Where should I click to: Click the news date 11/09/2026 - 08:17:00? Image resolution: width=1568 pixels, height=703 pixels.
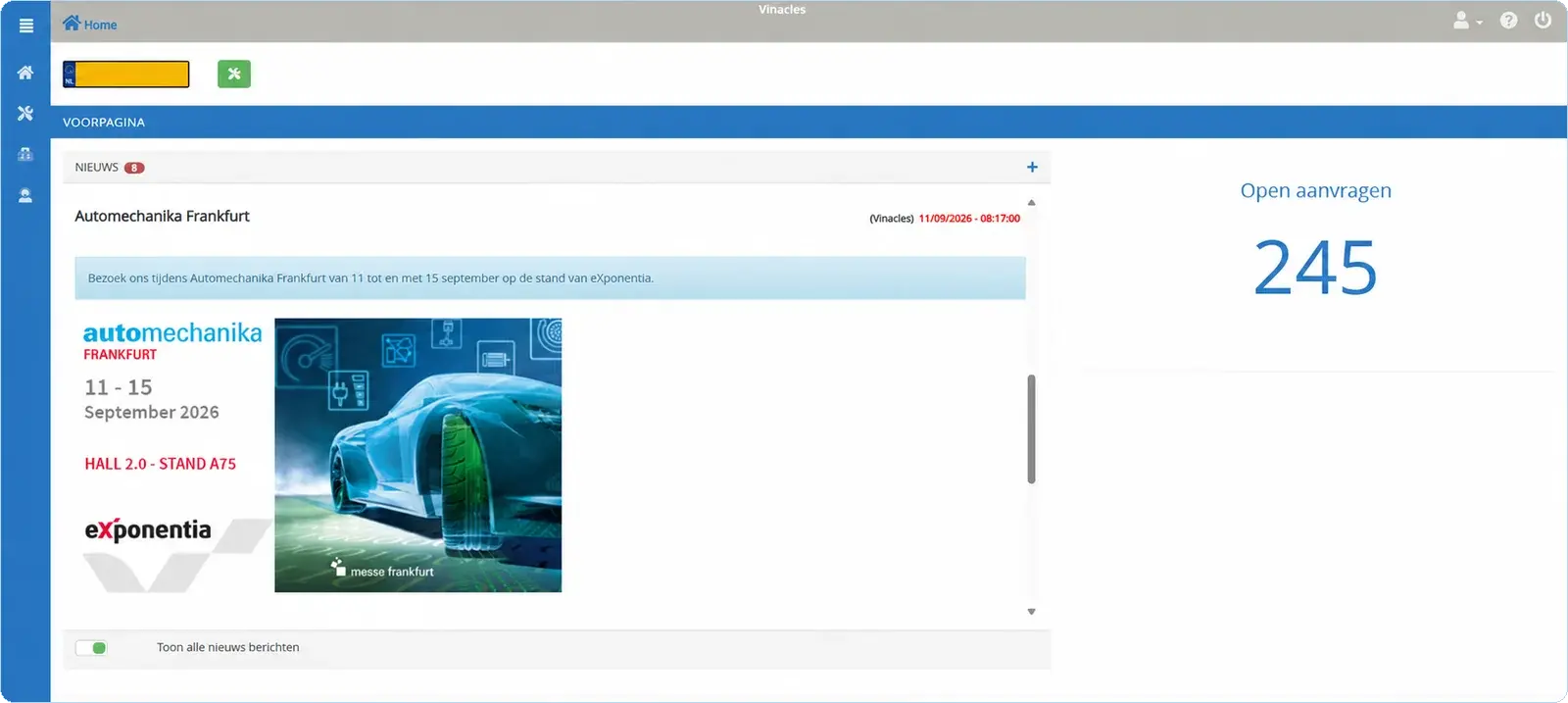click(969, 219)
